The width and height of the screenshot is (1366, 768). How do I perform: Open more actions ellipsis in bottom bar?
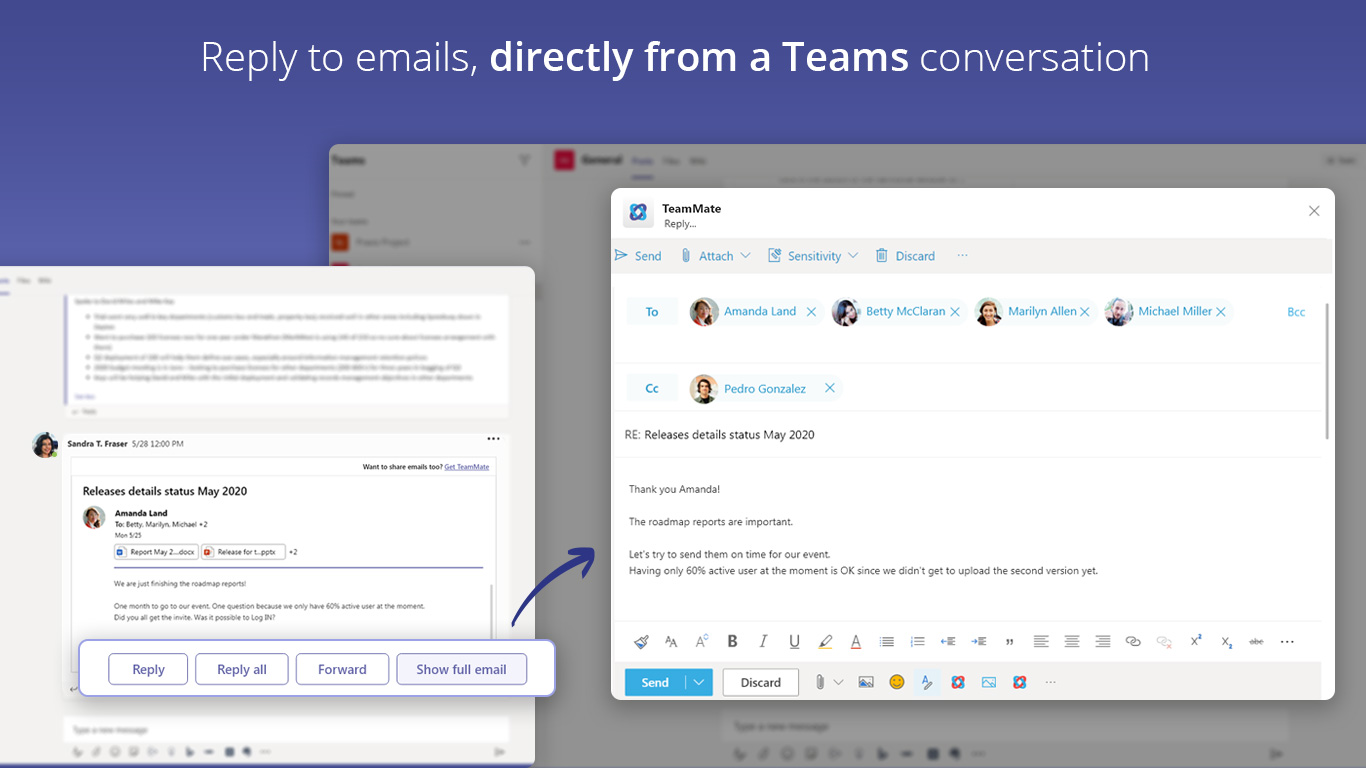tap(1050, 682)
